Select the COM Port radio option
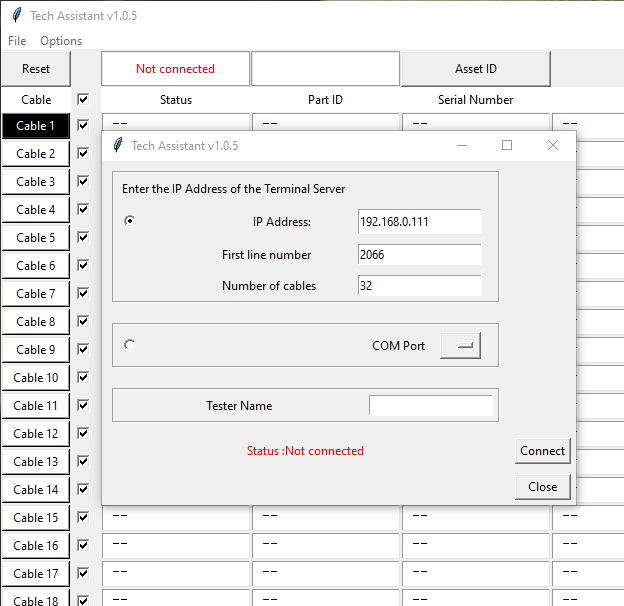 (130, 345)
